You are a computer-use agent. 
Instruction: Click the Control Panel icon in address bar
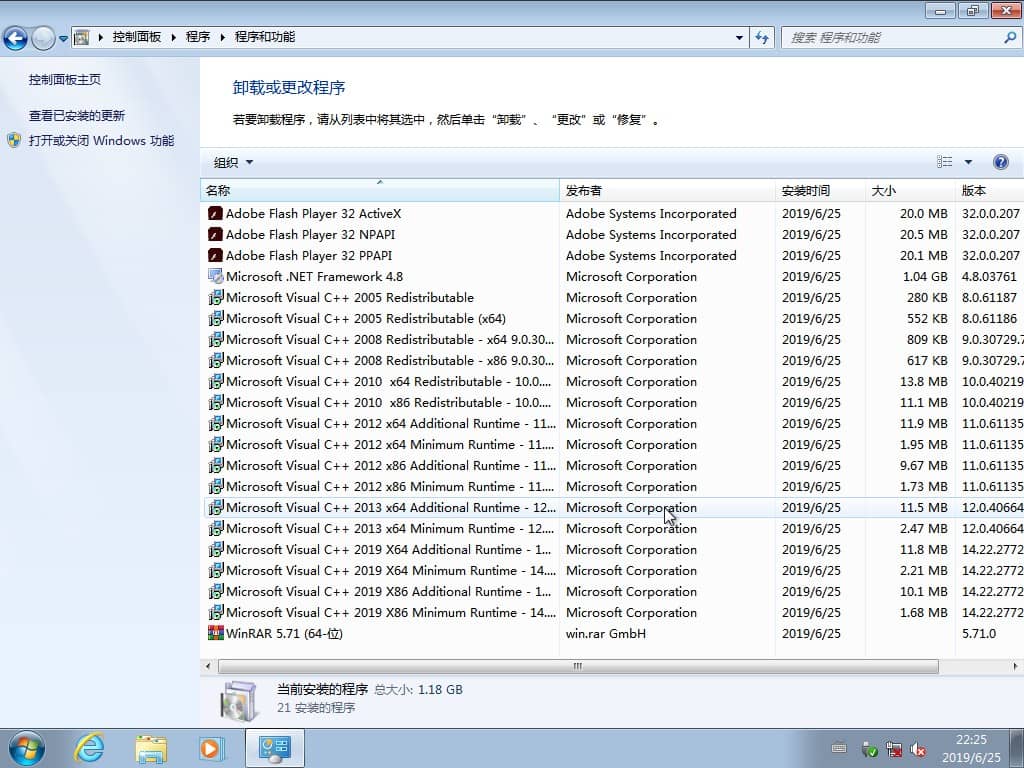pos(82,37)
